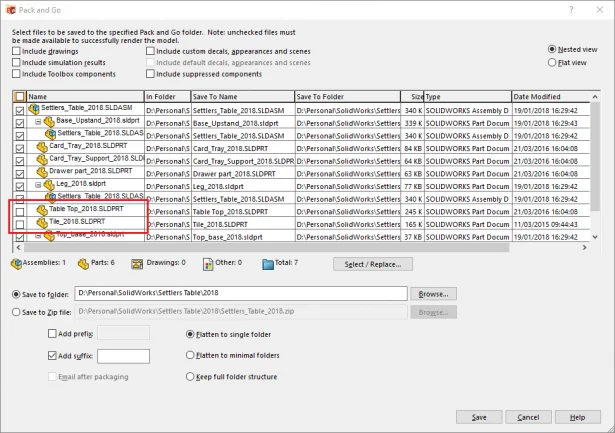Screen dimensions: 615x433
Task: Click the Settlers_Table_2018 top-level assembly icon
Action: click(x=34, y=109)
